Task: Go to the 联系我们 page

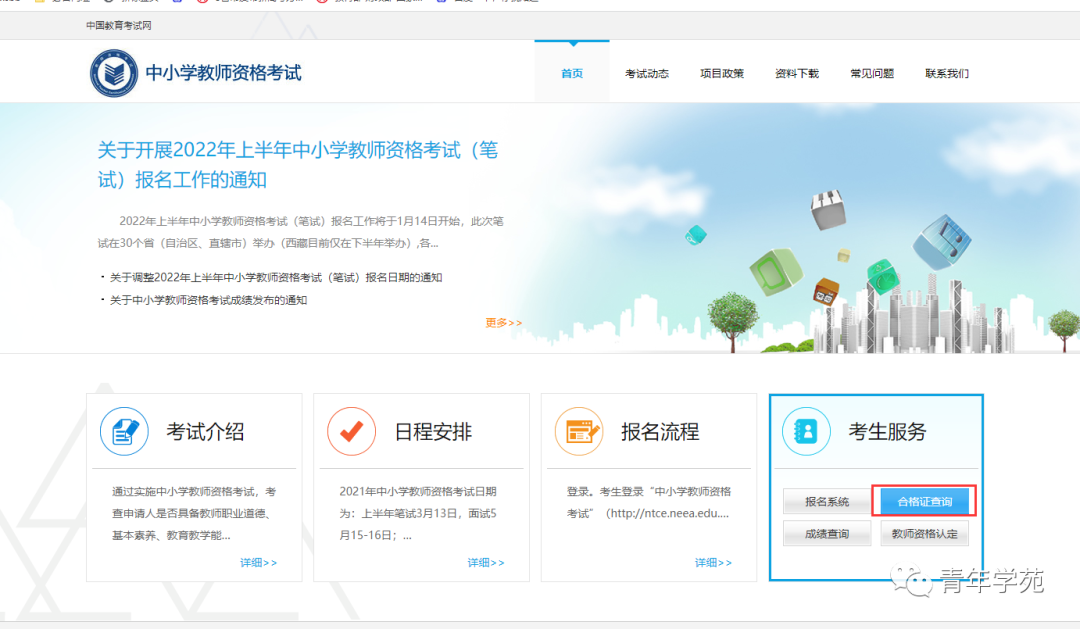Action: tap(946, 72)
